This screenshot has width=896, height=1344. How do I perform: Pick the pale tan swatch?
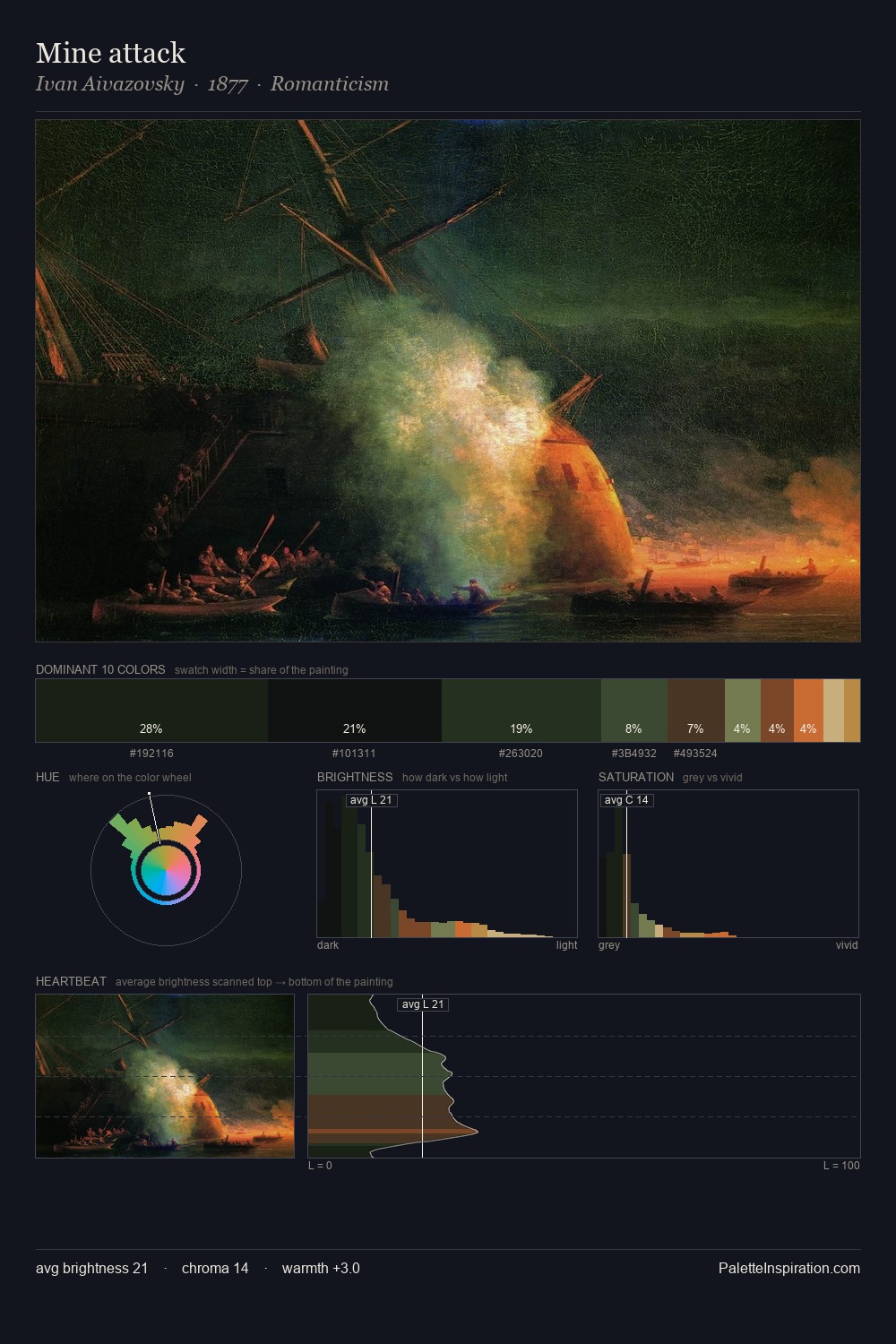[833, 711]
